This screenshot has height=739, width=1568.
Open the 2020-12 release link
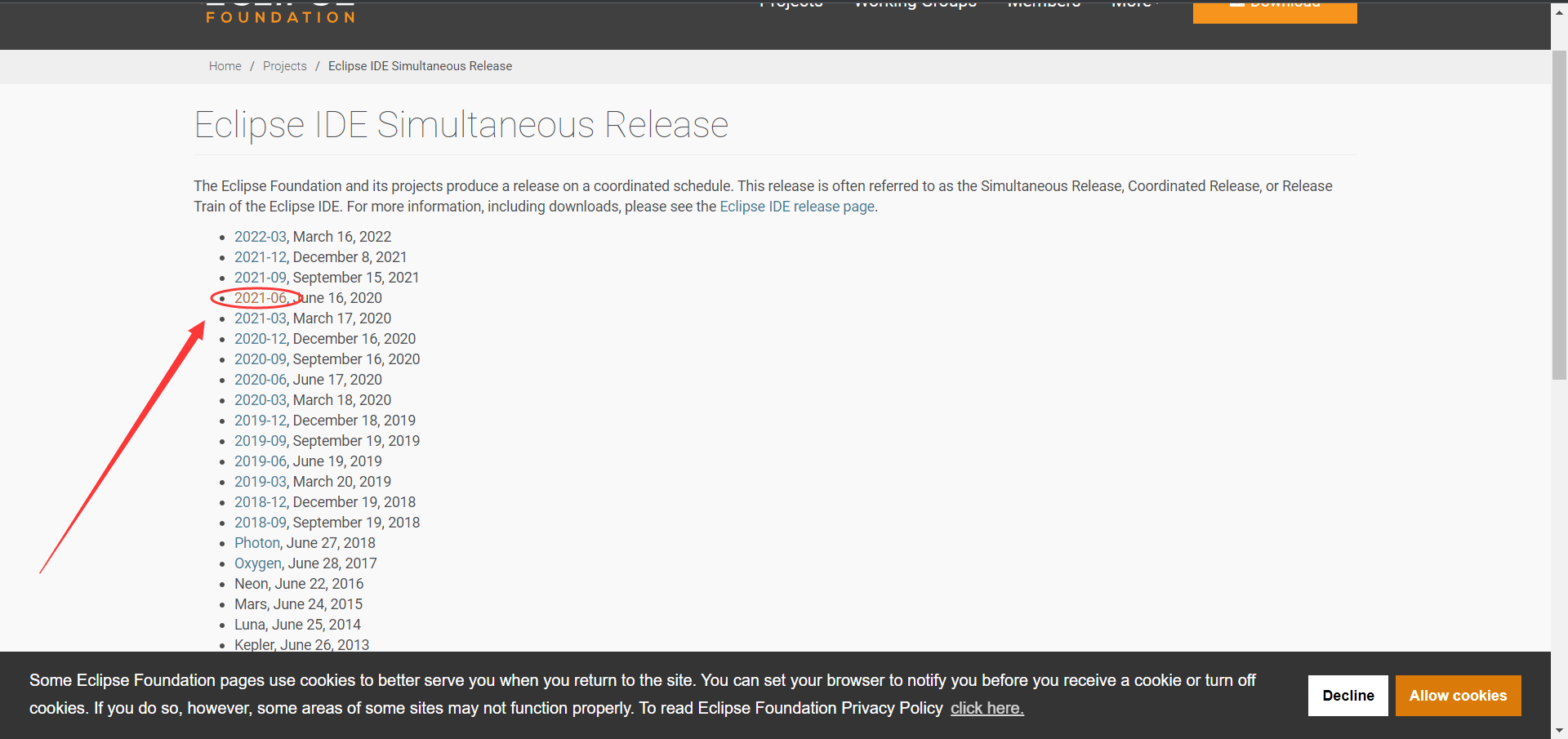tap(261, 339)
